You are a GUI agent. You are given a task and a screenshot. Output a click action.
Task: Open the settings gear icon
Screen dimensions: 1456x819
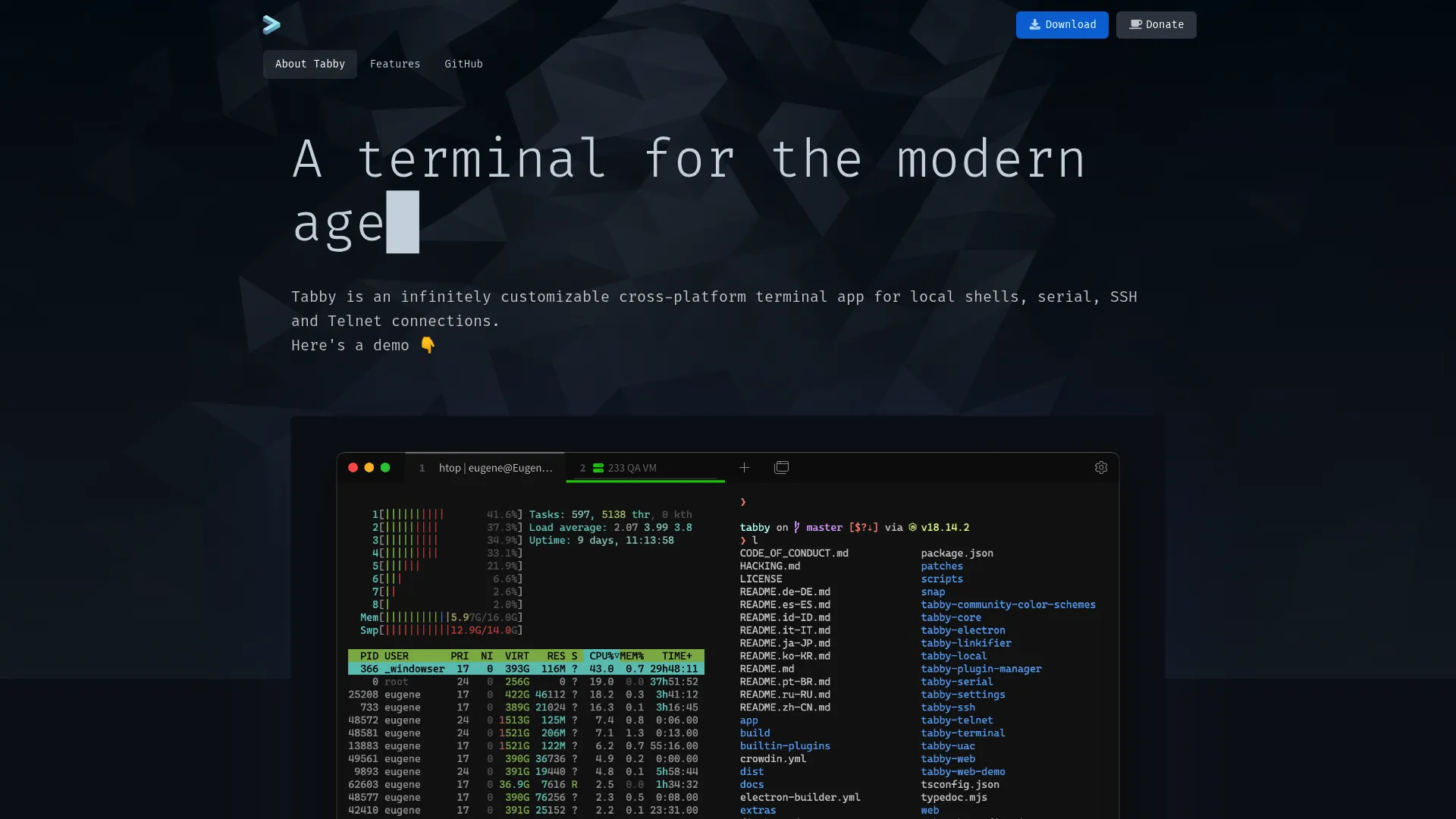pos(1101,468)
